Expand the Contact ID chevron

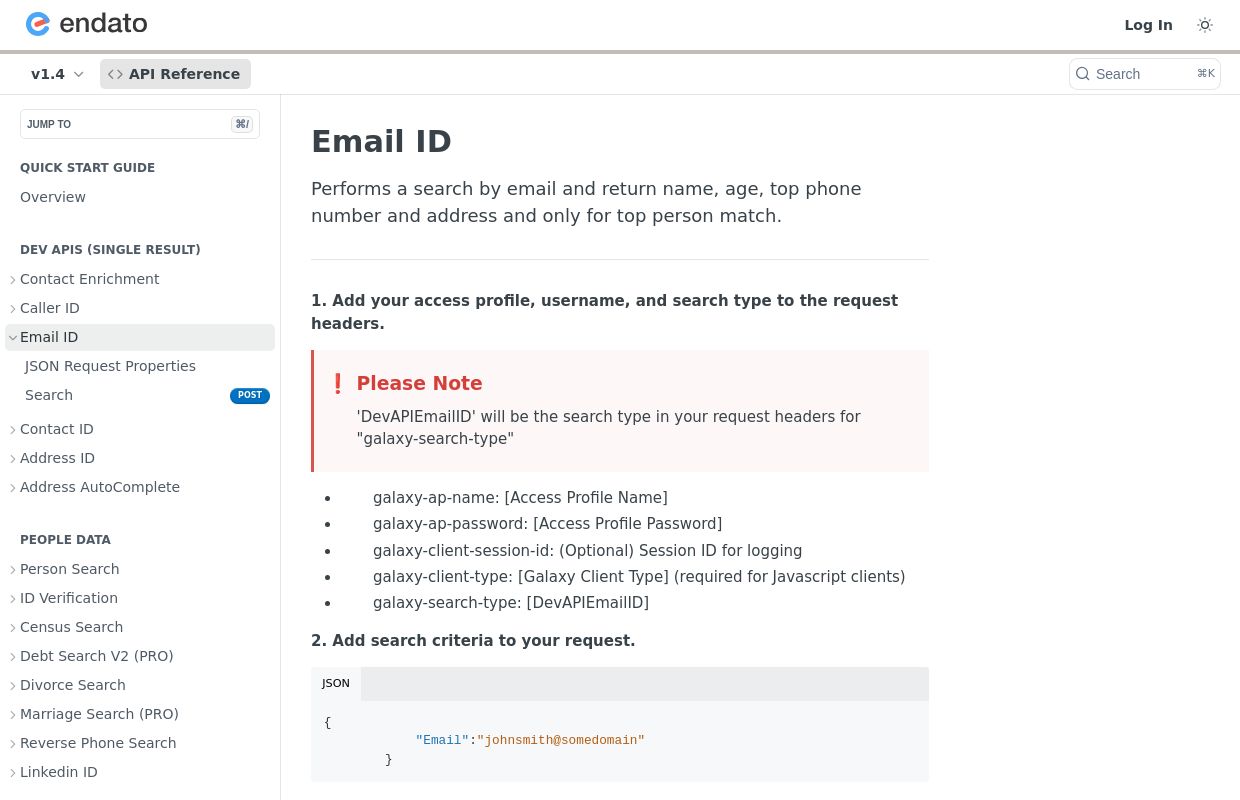(x=13, y=430)
